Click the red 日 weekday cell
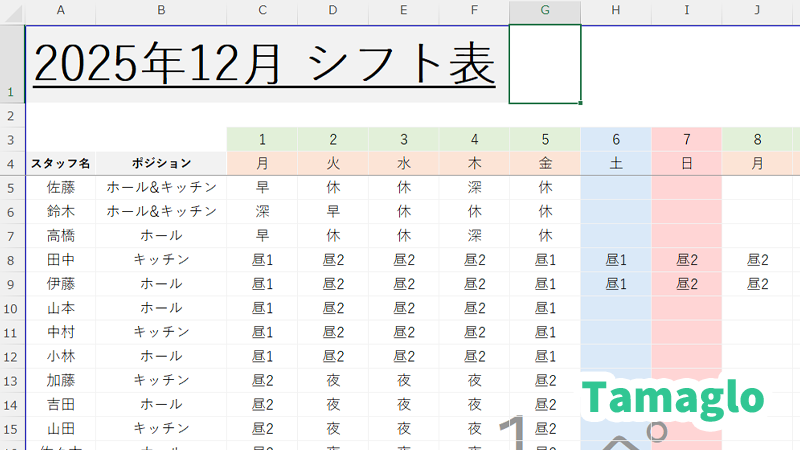The image size is (800, 450). click(687, 163)
